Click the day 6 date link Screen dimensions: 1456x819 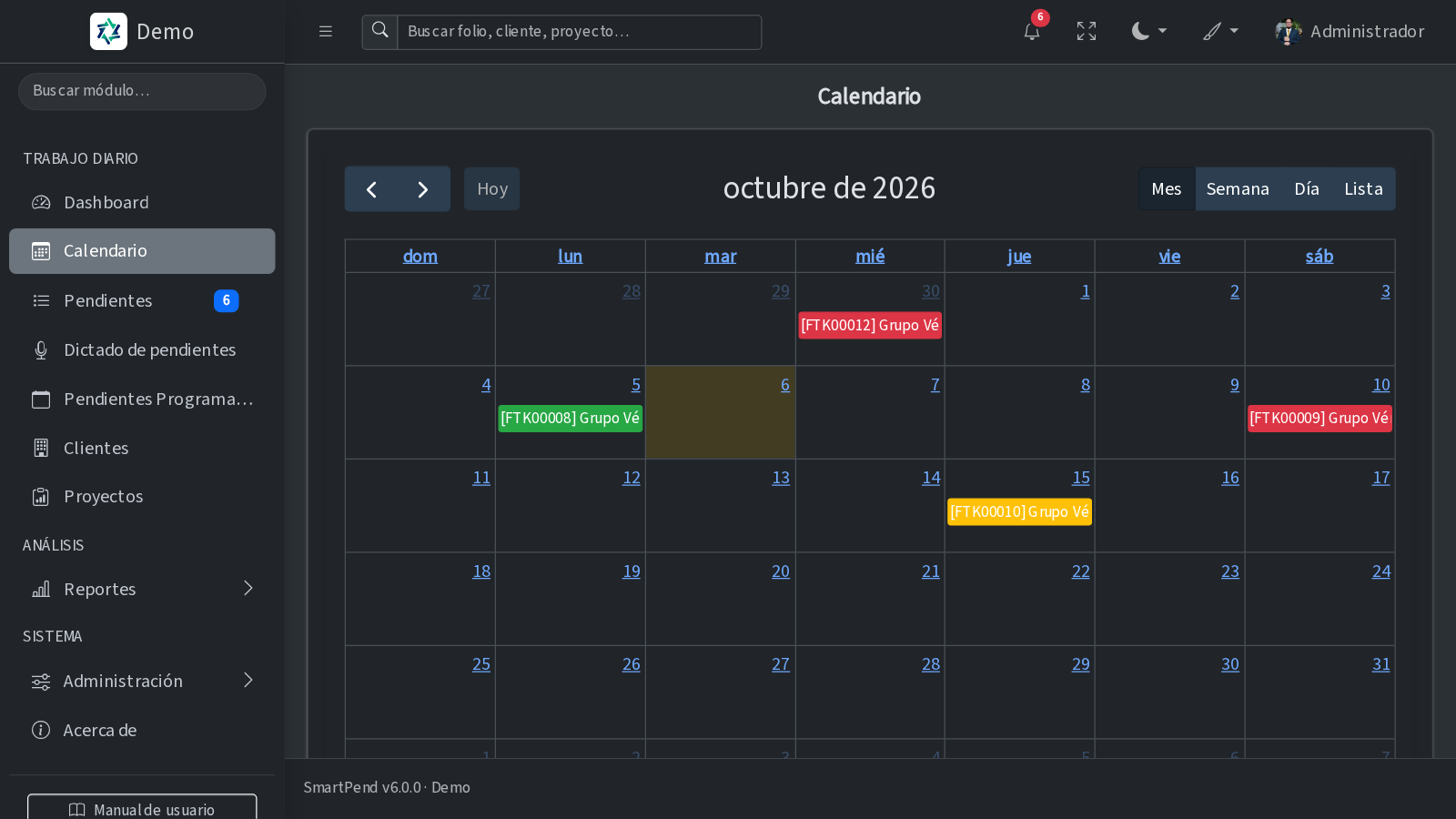[x=785, y=385]
